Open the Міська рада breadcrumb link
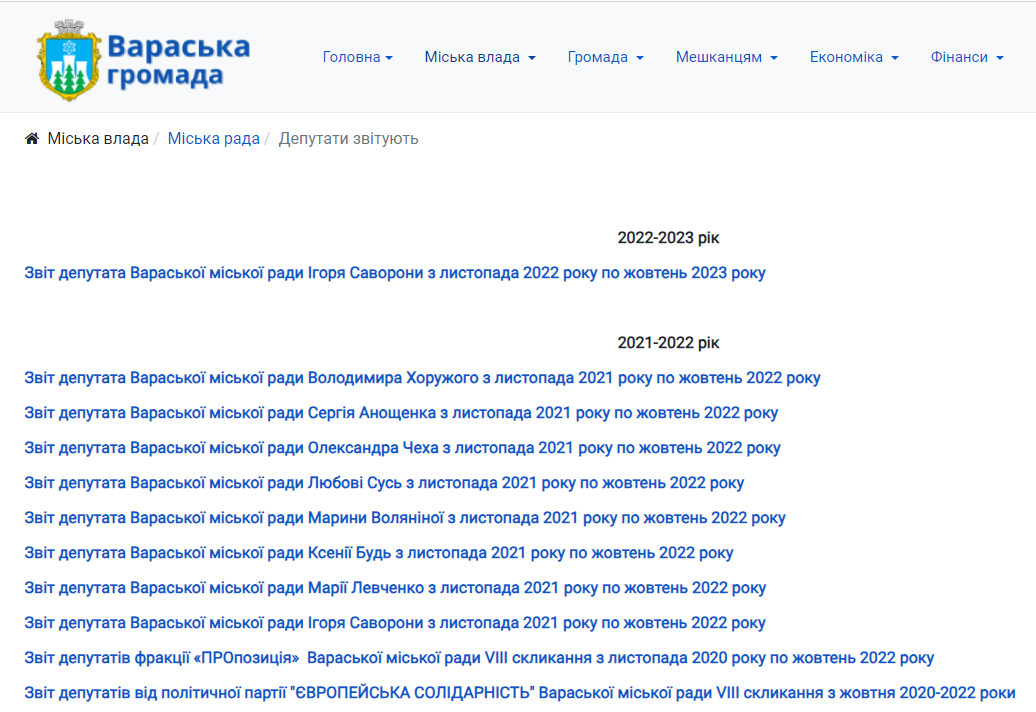This screenshot has height=712, width=1036. point(213,139)
